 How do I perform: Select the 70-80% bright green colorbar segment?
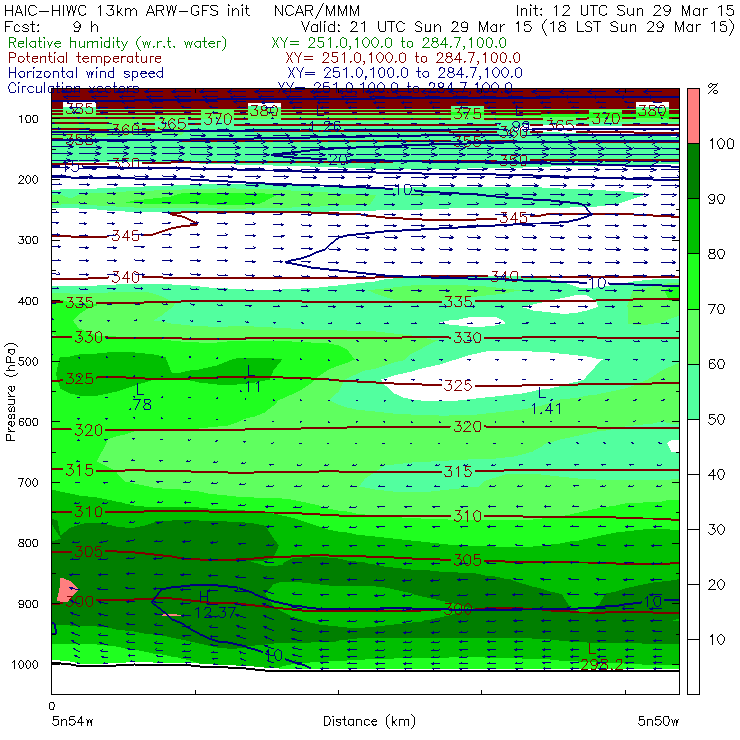(693, 281)
